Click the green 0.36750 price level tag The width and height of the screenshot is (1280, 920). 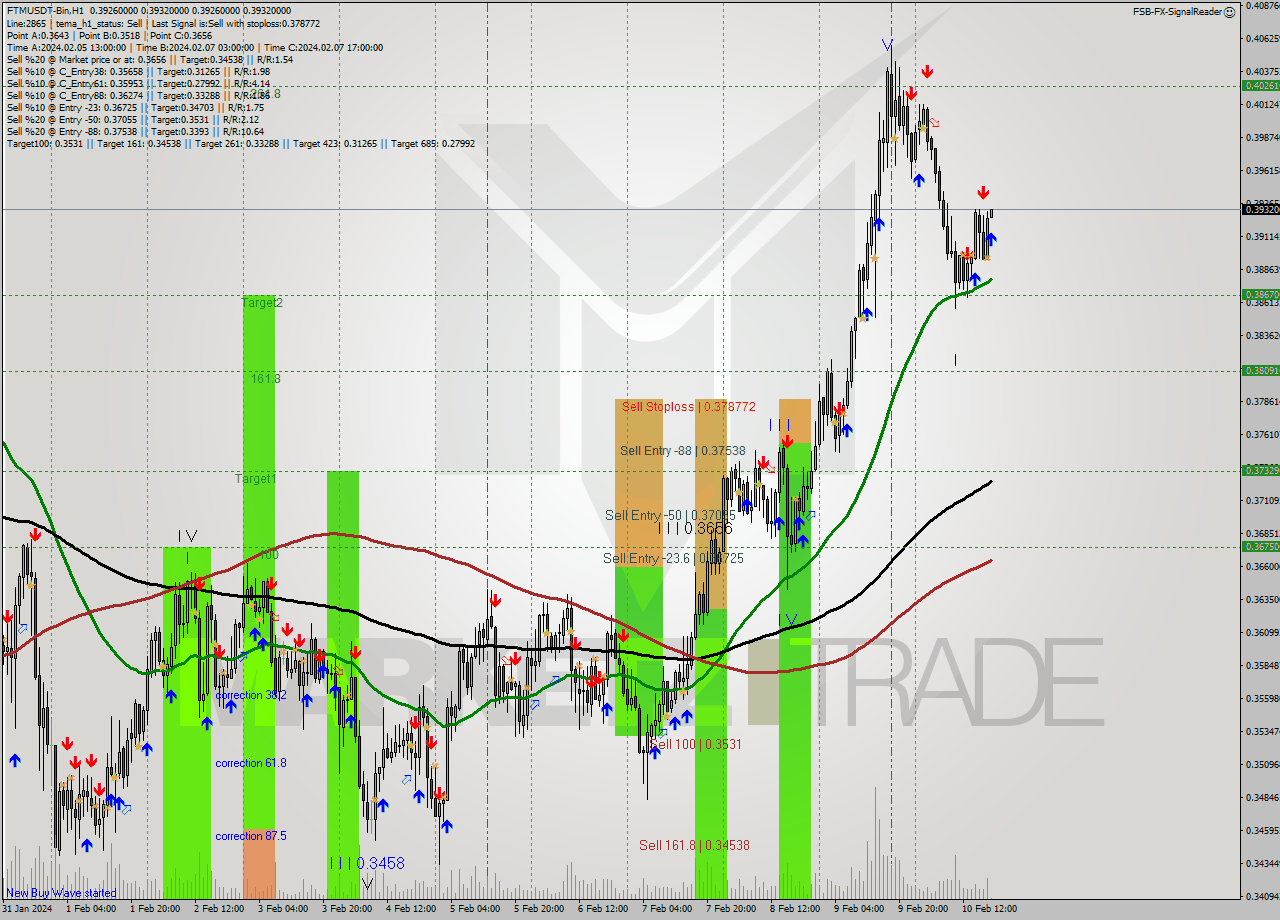(x=1260, y=546)
